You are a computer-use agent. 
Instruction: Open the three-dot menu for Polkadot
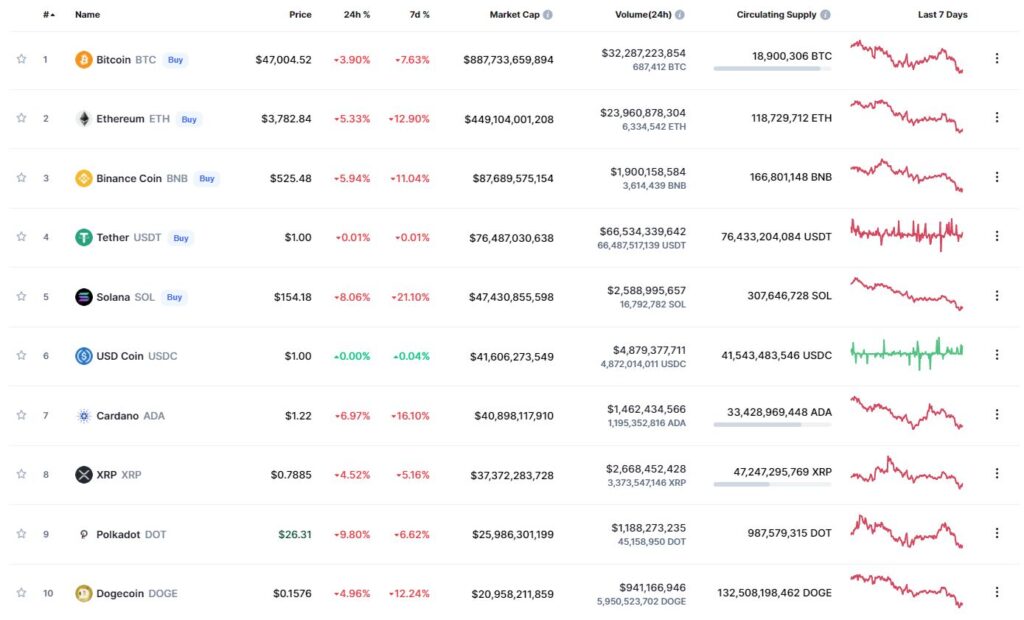point(997,533)
